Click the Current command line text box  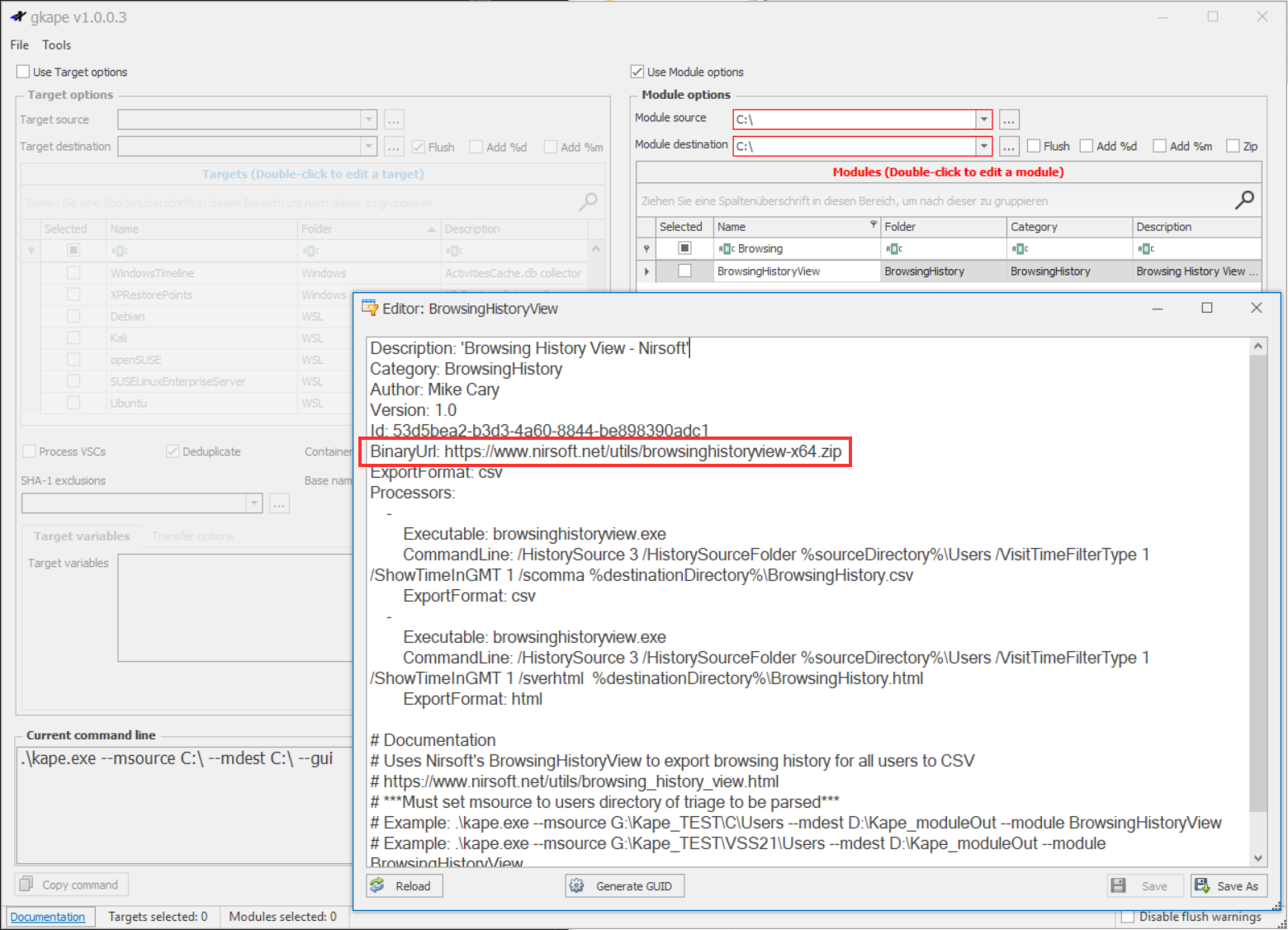184,805
